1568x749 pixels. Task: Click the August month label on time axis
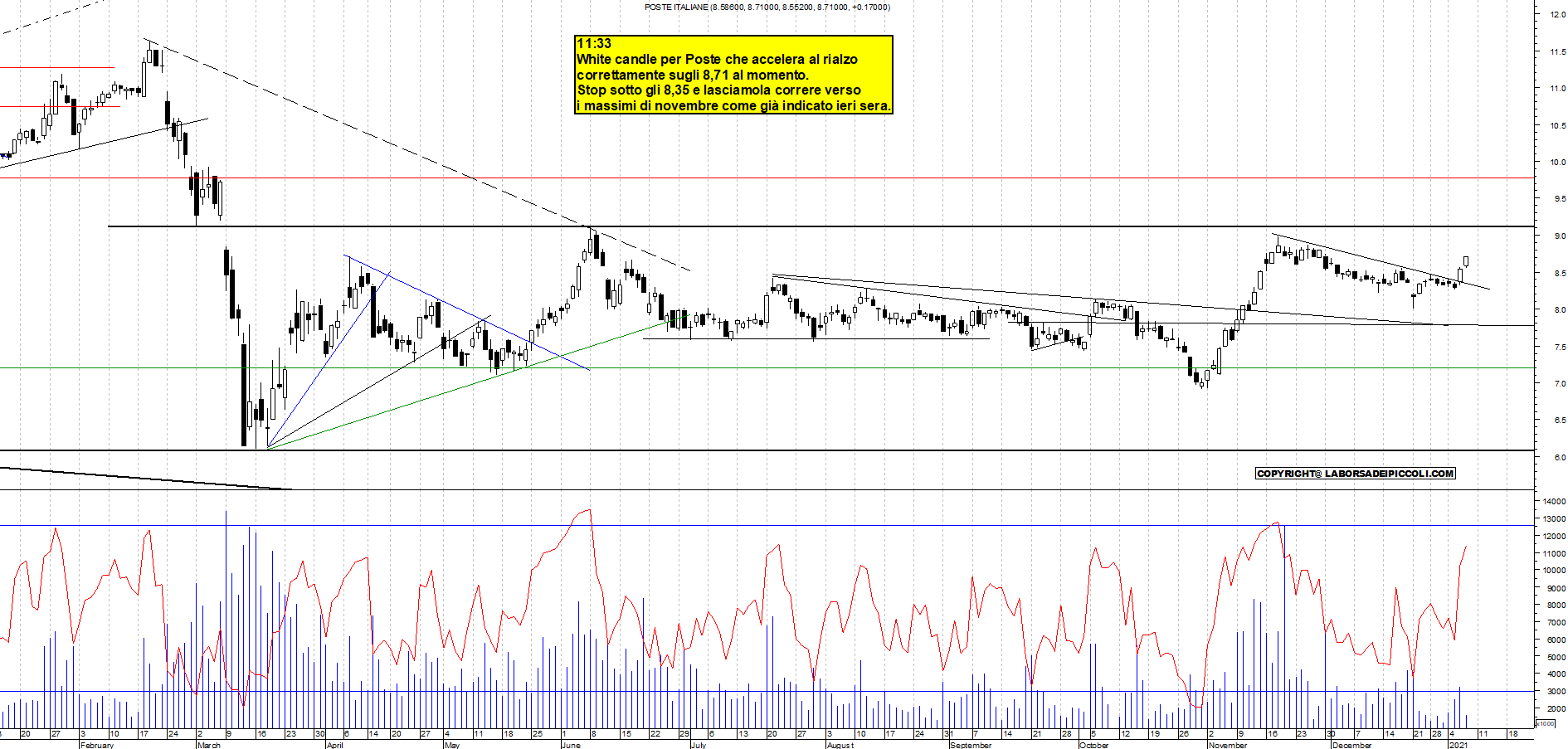click(840, 745)
